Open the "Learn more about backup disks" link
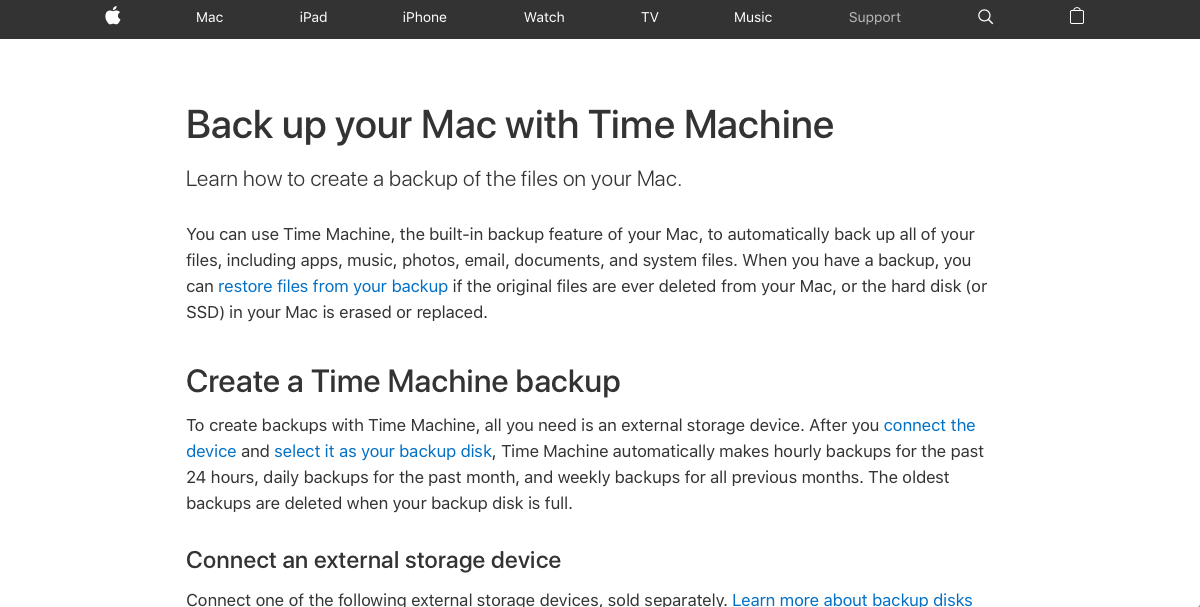 (852, 599)
